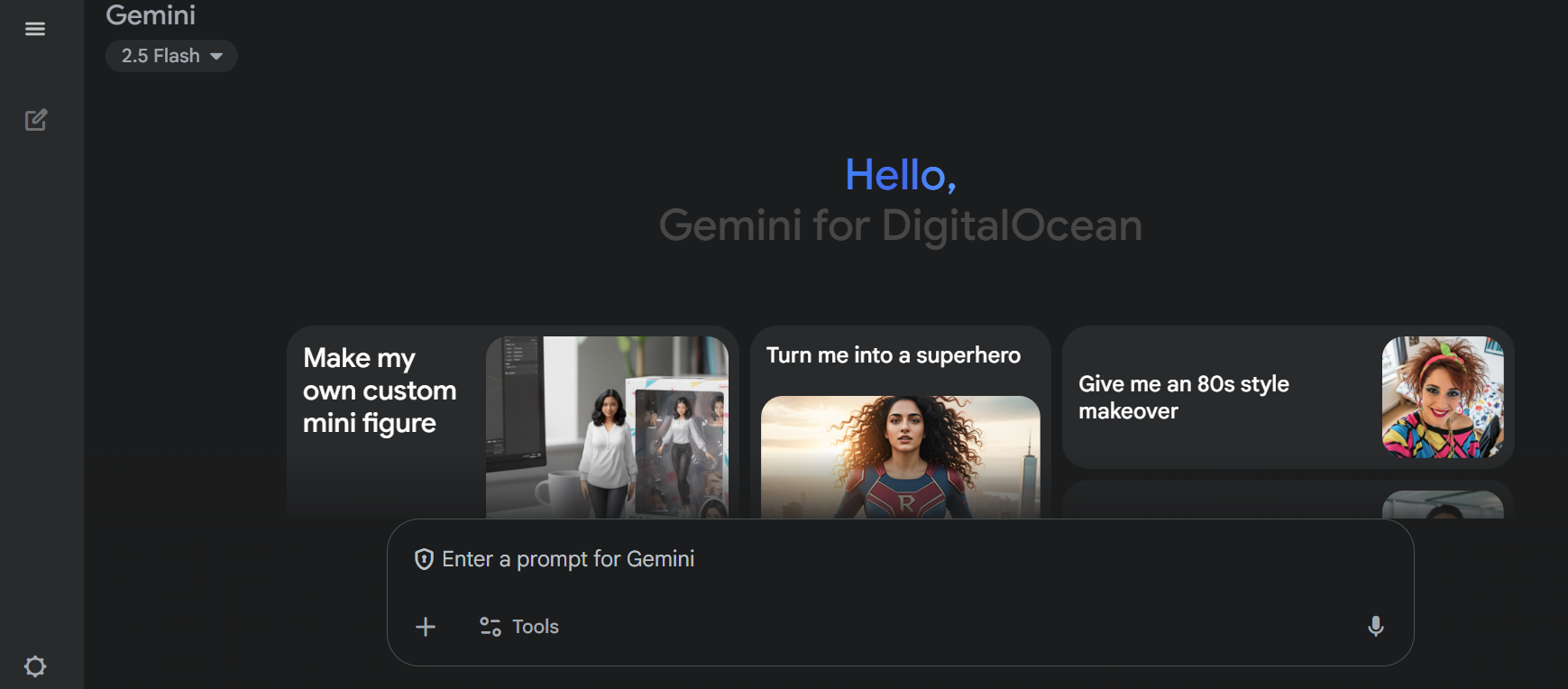
Task: Click the Gemini title text
Action: pyautogui.click(x=151, y=15)
